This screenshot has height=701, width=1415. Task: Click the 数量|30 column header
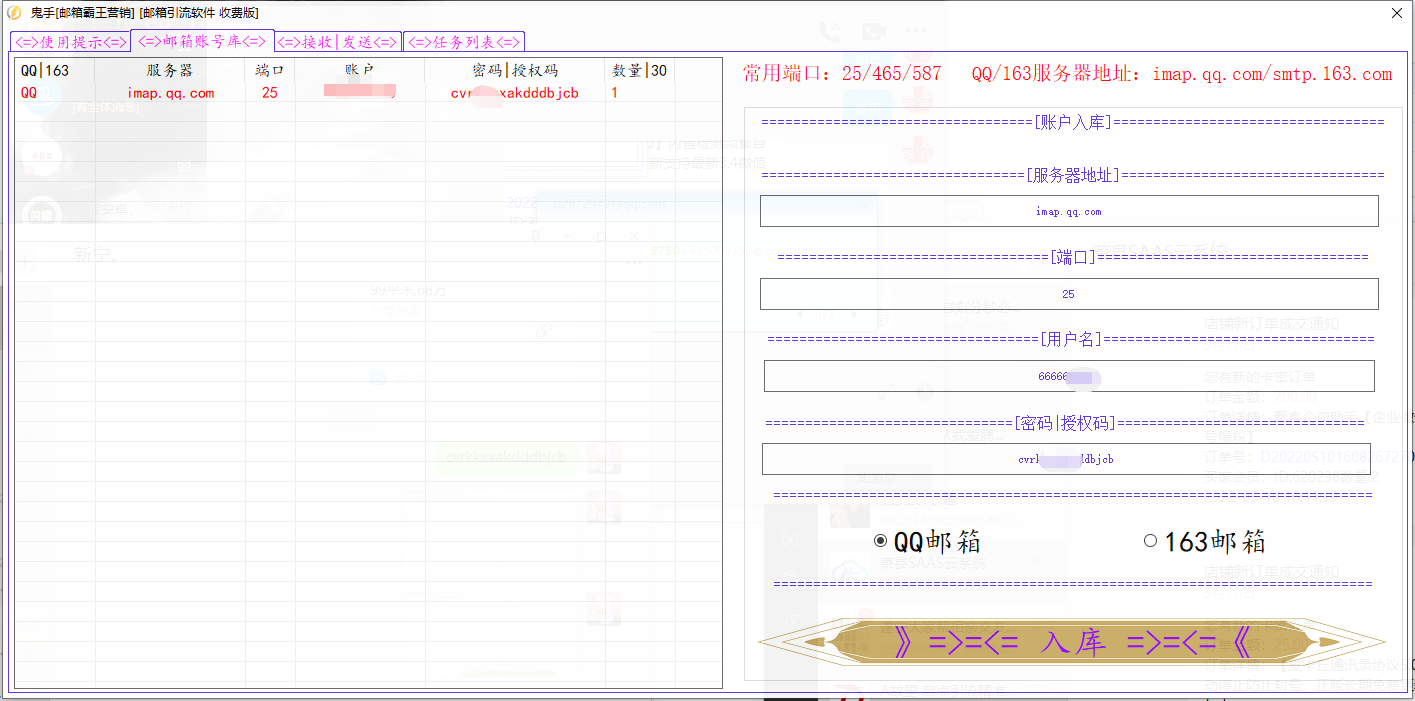tap(640, 71)
